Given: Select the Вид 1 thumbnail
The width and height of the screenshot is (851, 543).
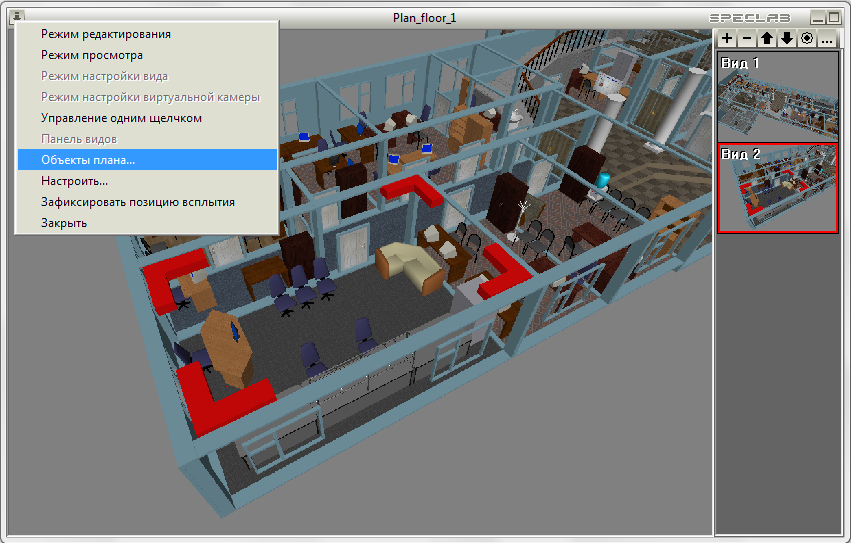Looking at the screenshot, I should tap(778, 97).
